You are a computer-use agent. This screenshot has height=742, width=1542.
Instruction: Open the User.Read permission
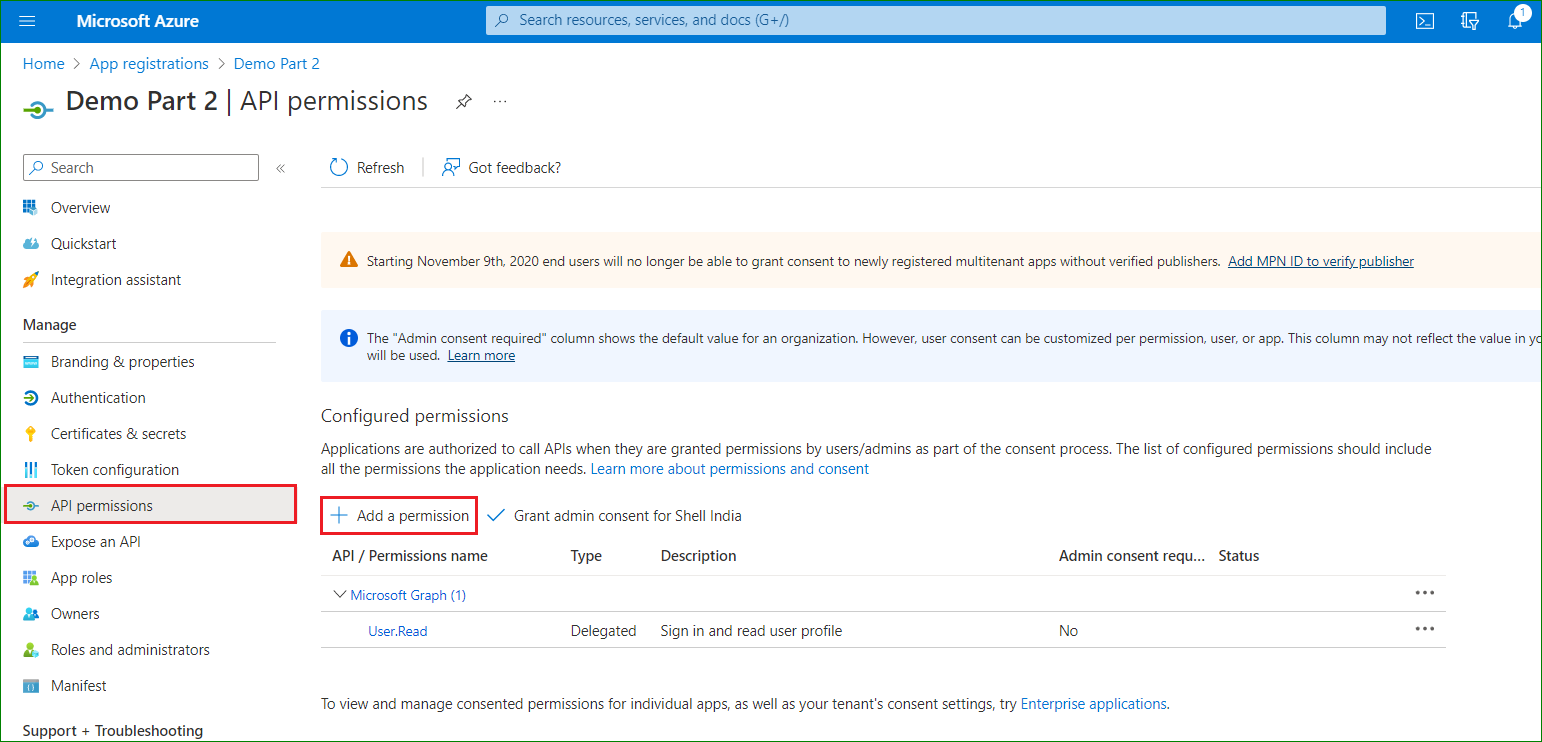point(398,631)
